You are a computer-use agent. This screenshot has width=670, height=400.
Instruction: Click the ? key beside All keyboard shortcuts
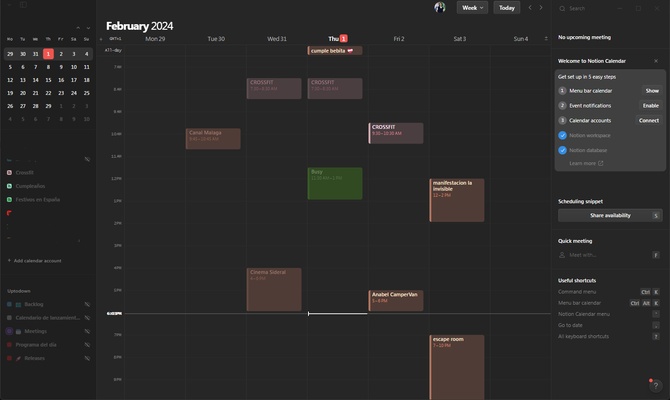pos(656,336)
